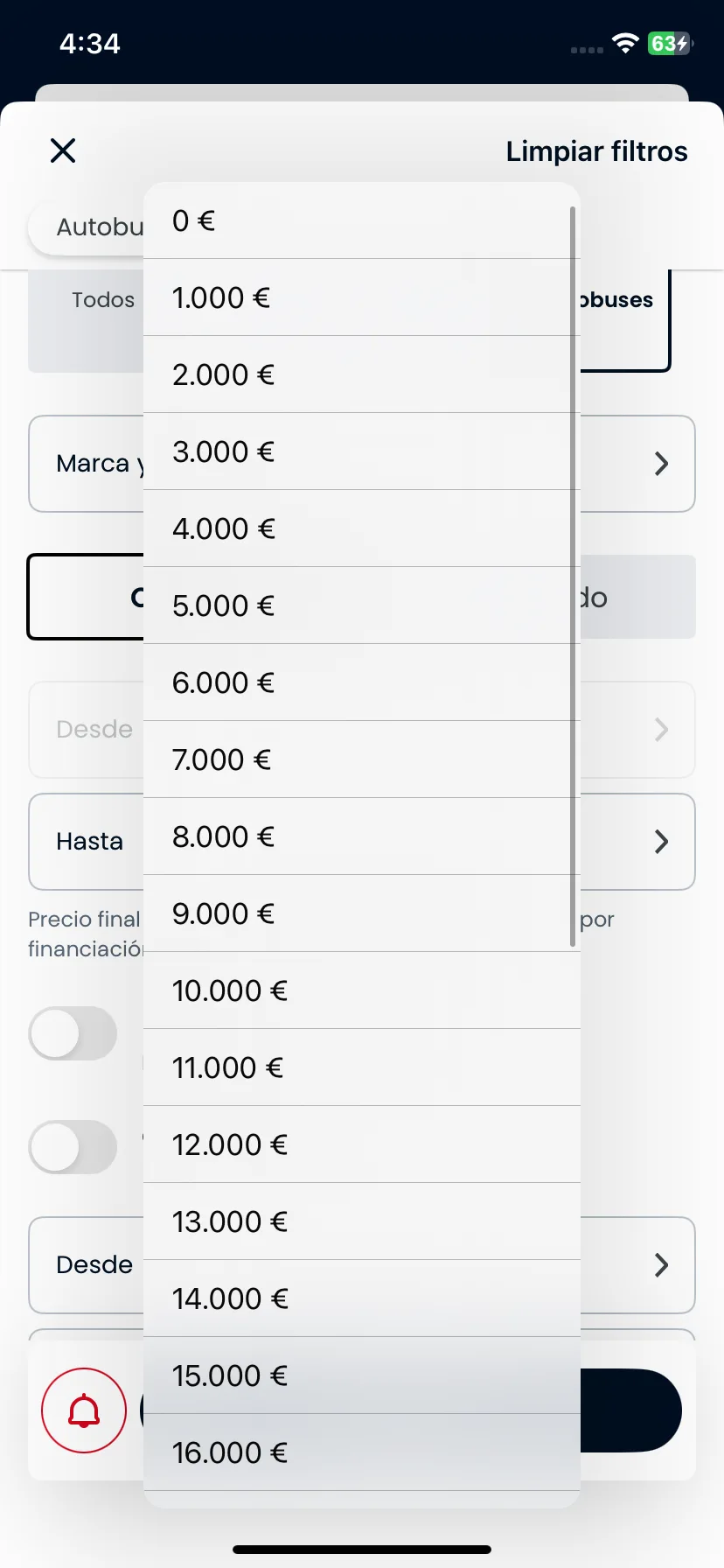Tap Limpiar filtros link
The height and width of the screenshot is (1568, 724).
click(x=596, y=151)
